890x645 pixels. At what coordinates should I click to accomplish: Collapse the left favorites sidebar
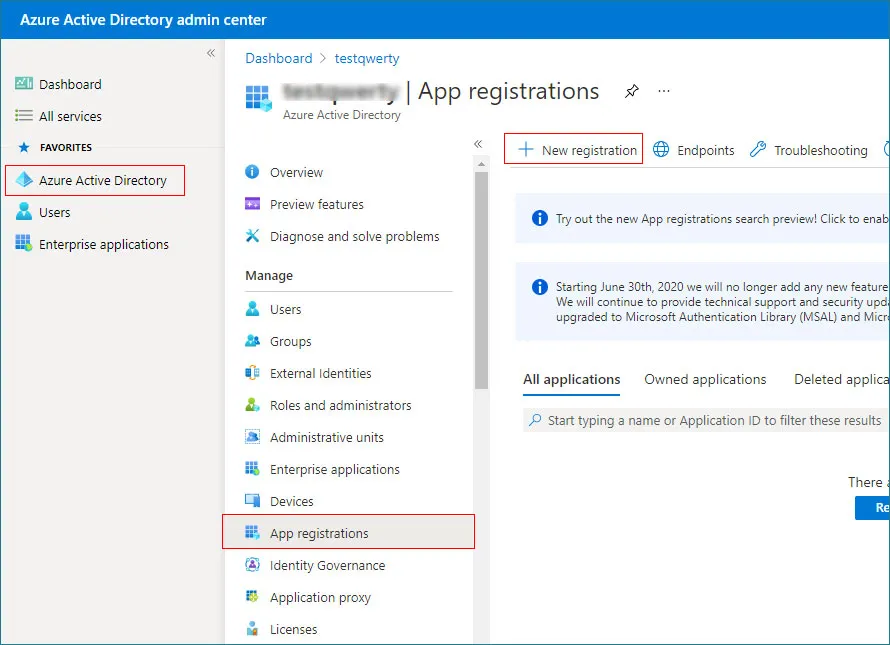pyautogui.click(x=211, y=53)
